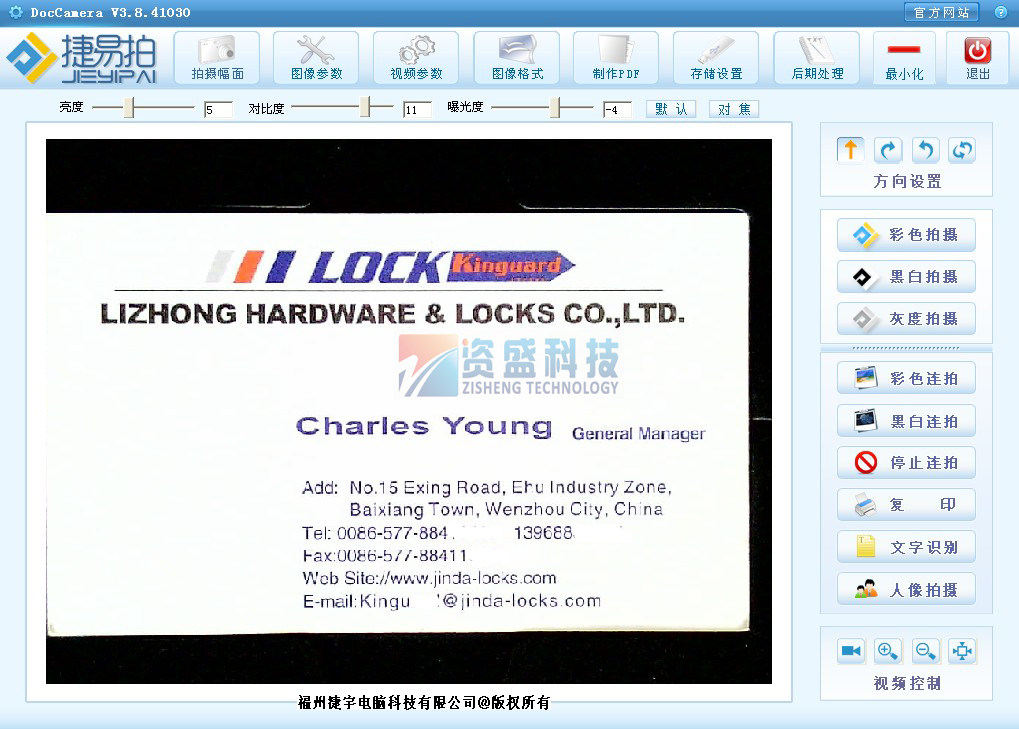Open 视频参数 video parameters
Screen dimensions: 1019x729
click(x=417, y=58)
